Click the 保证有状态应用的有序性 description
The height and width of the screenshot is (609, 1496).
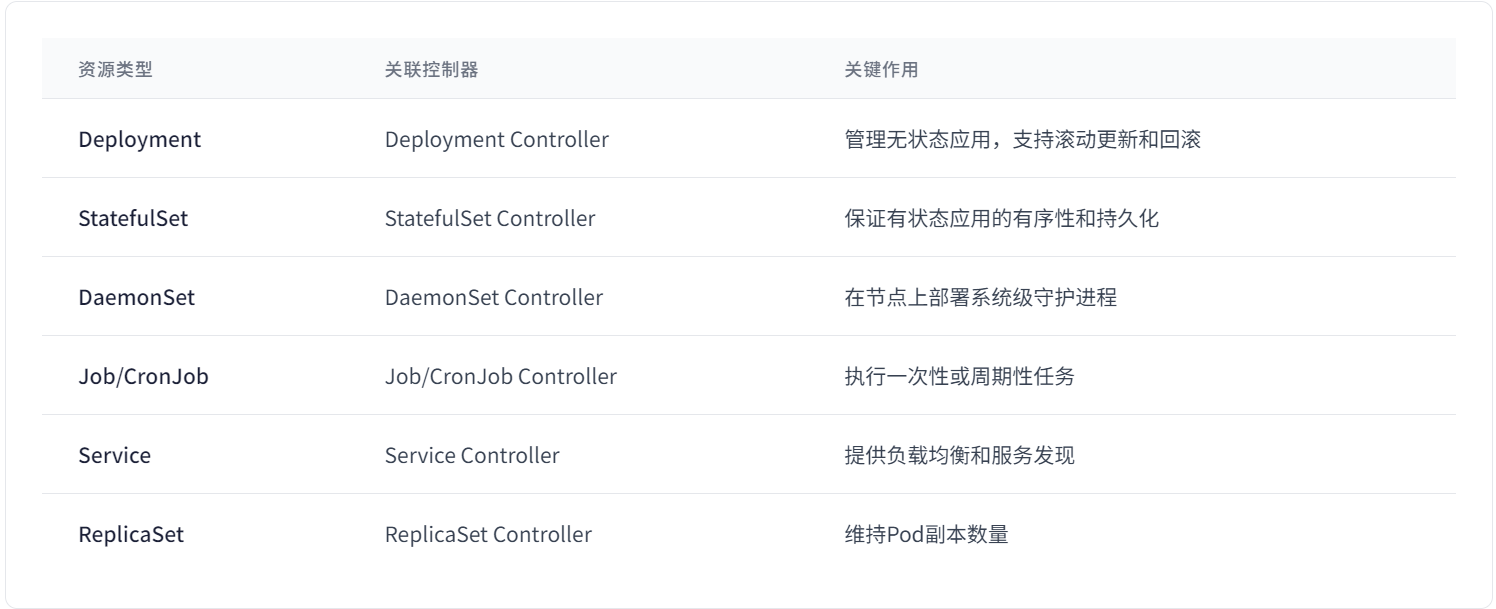1002,219
